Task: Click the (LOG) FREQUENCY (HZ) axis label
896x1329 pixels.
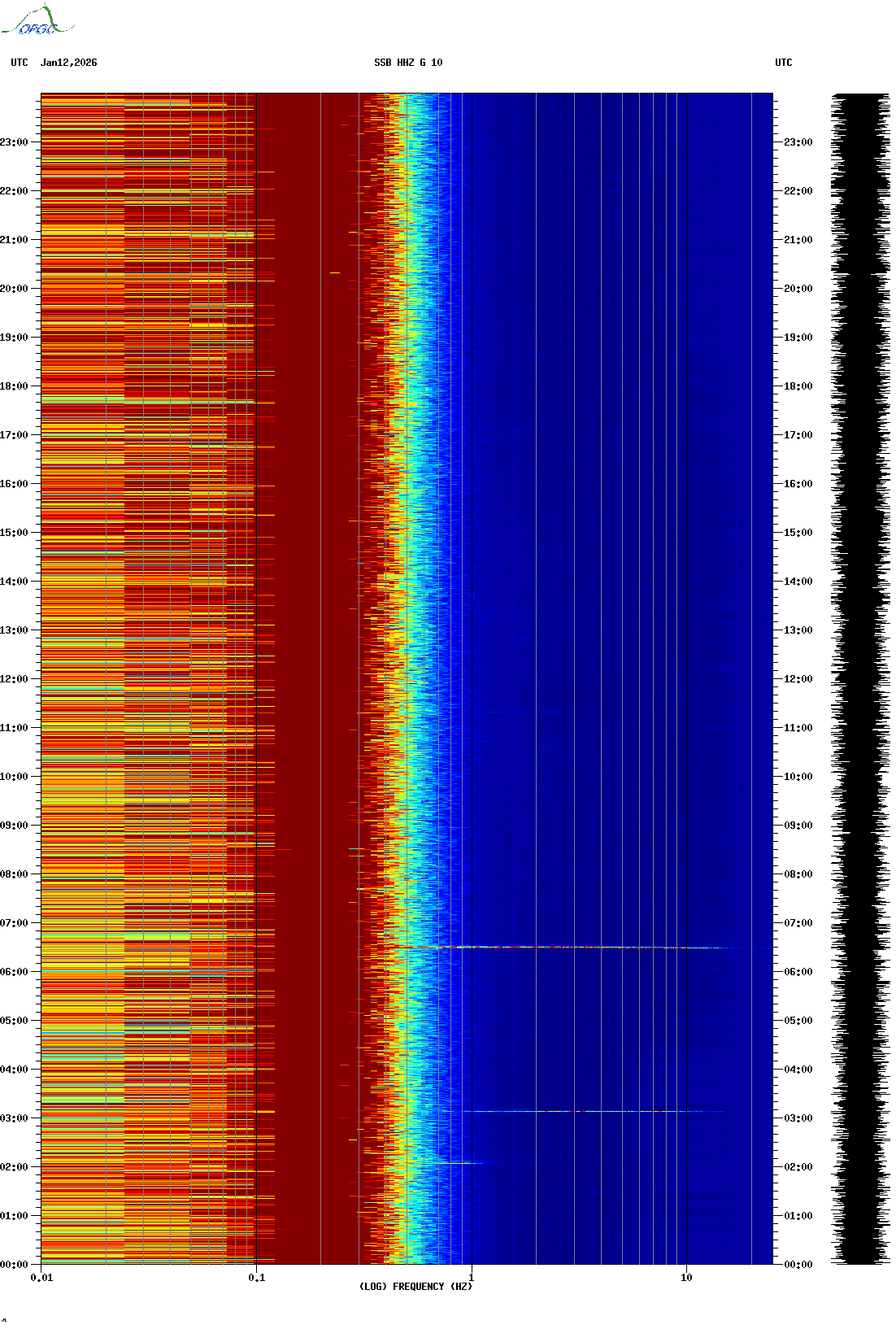Action: point(415,1287)
